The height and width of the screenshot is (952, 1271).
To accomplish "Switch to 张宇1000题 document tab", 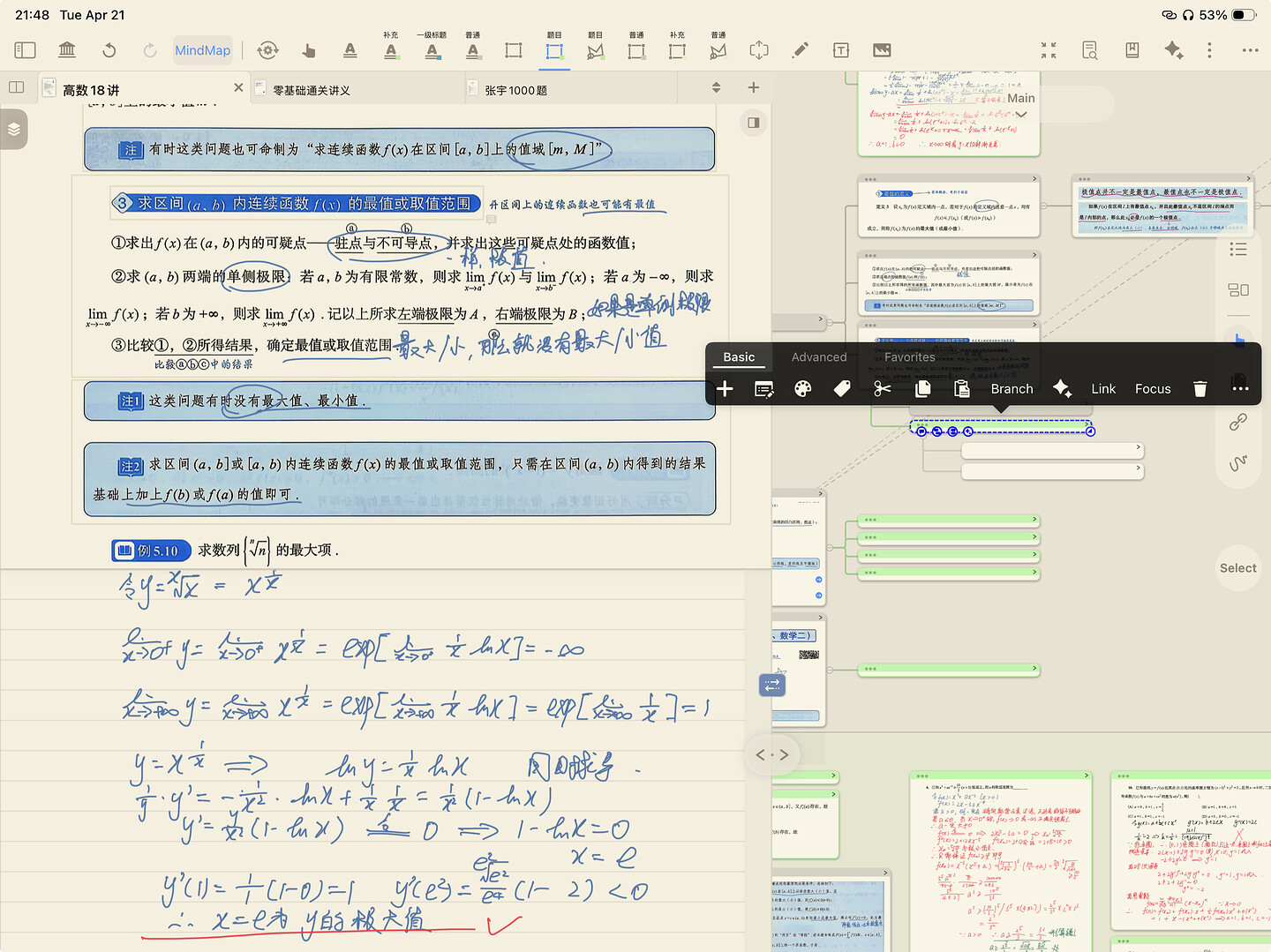I will coord(515,90).
